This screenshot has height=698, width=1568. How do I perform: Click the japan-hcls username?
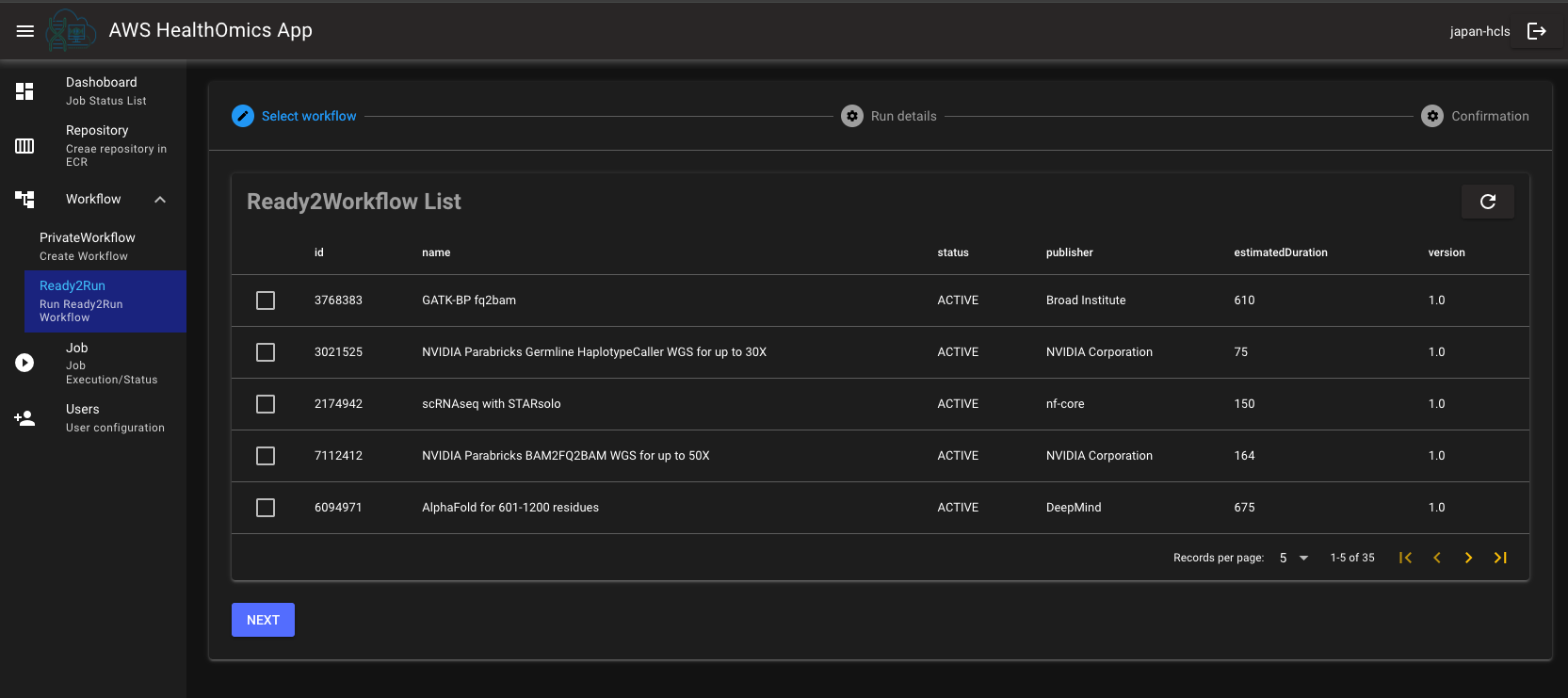pyautogui.click(x=1479, y=31)
